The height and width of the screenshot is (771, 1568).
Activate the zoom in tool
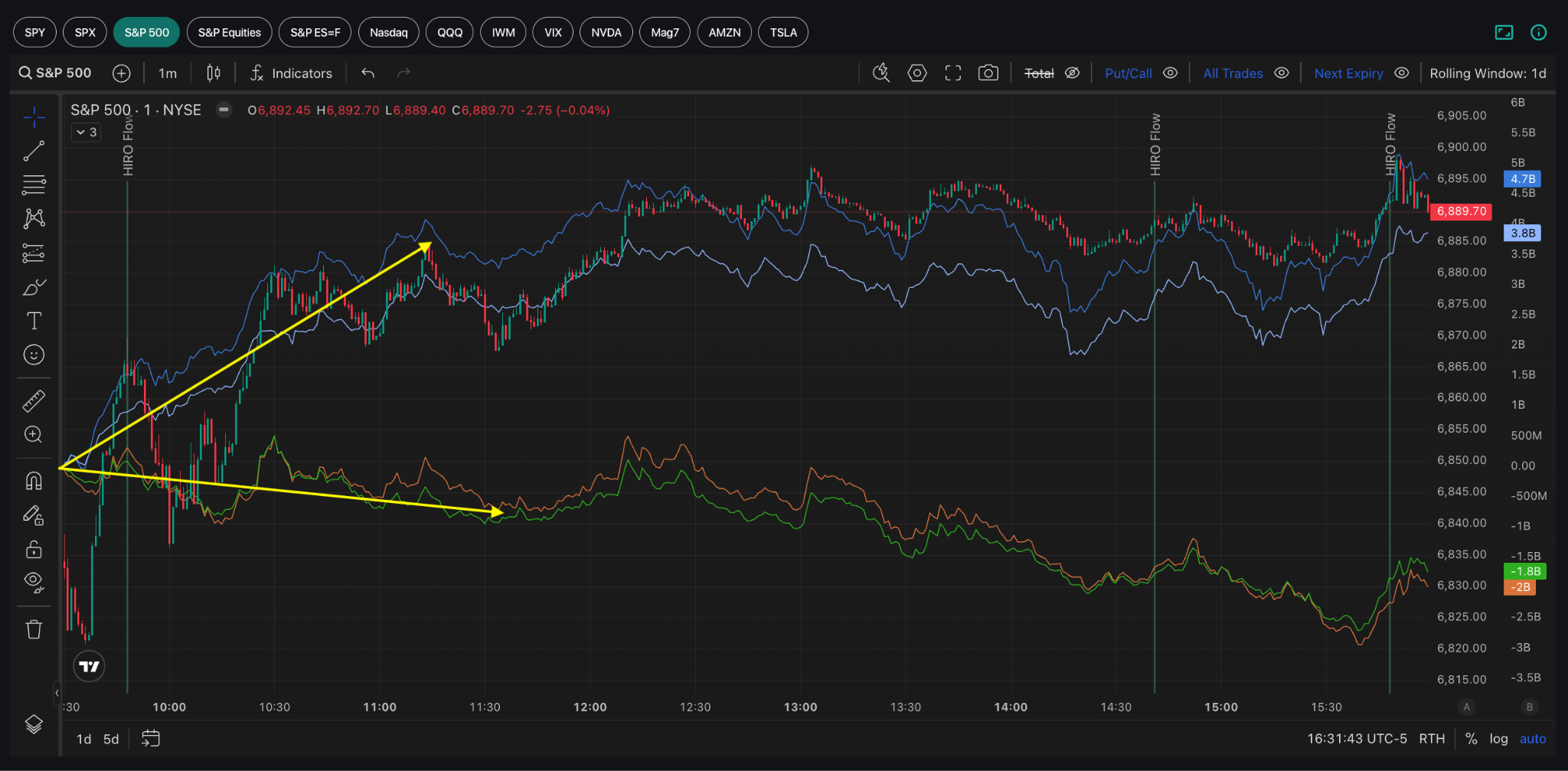click(x=34, y=434)
